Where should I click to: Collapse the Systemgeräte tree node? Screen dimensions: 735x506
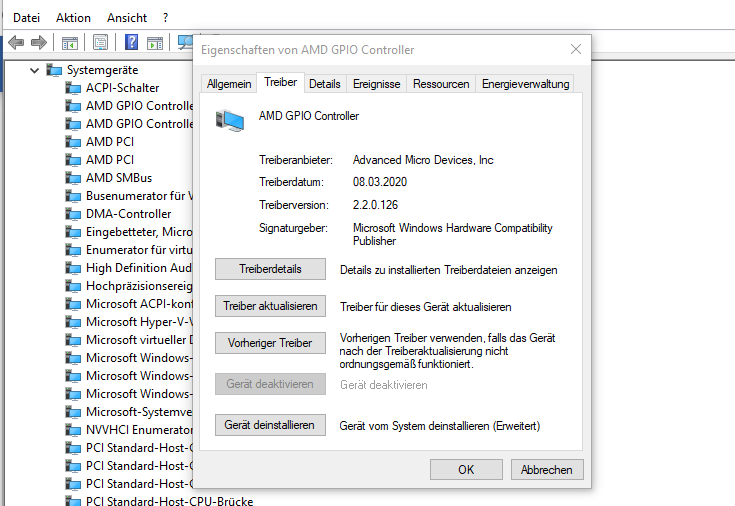click(x=34, y=71)
